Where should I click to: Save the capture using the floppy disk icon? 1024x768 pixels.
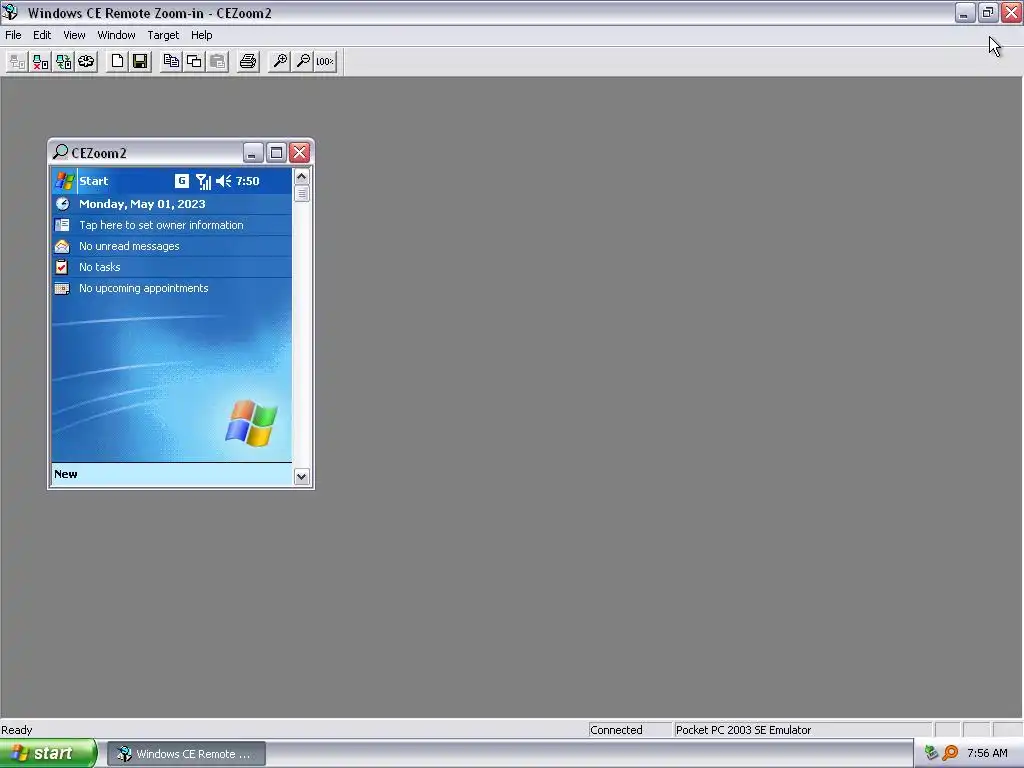(140, 61)
